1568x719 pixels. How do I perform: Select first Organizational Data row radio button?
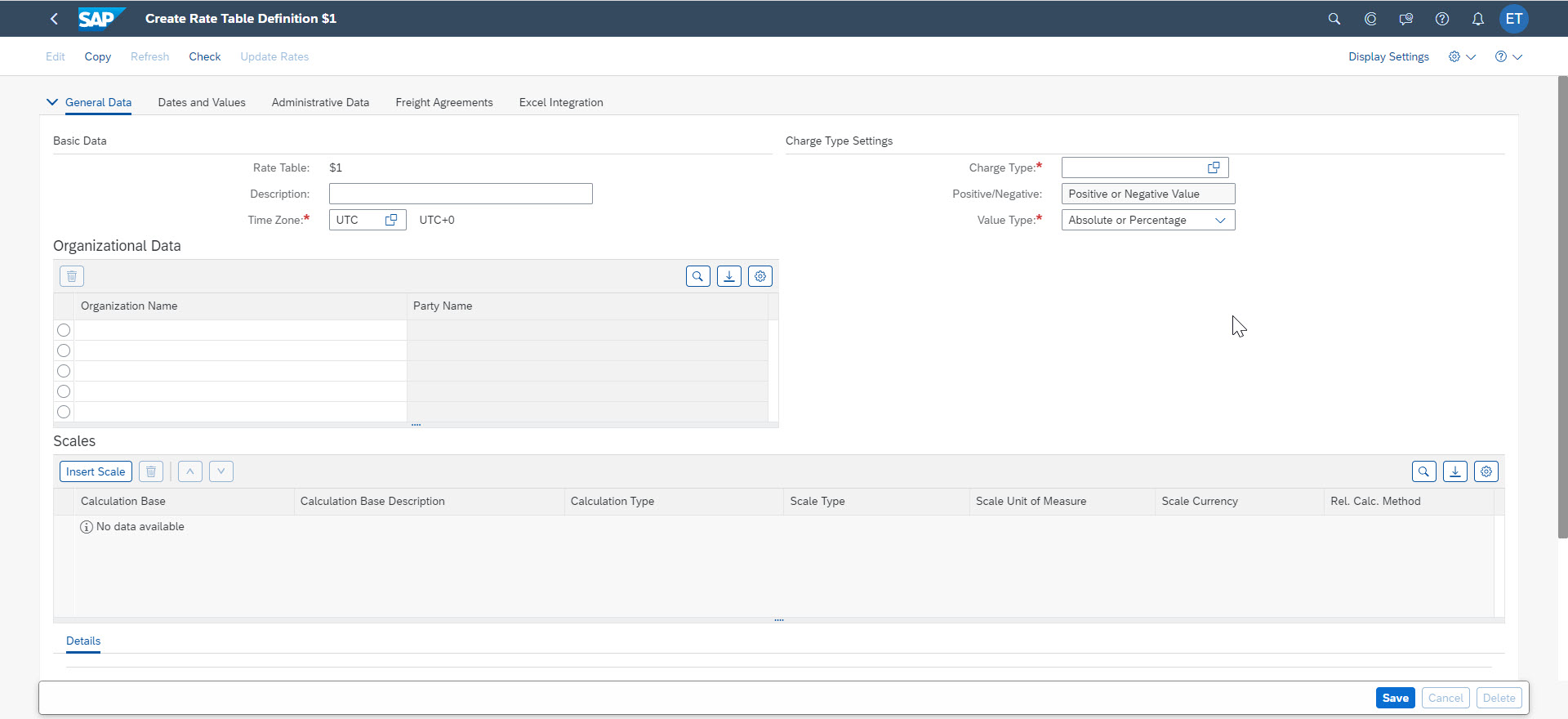(64, 330)
